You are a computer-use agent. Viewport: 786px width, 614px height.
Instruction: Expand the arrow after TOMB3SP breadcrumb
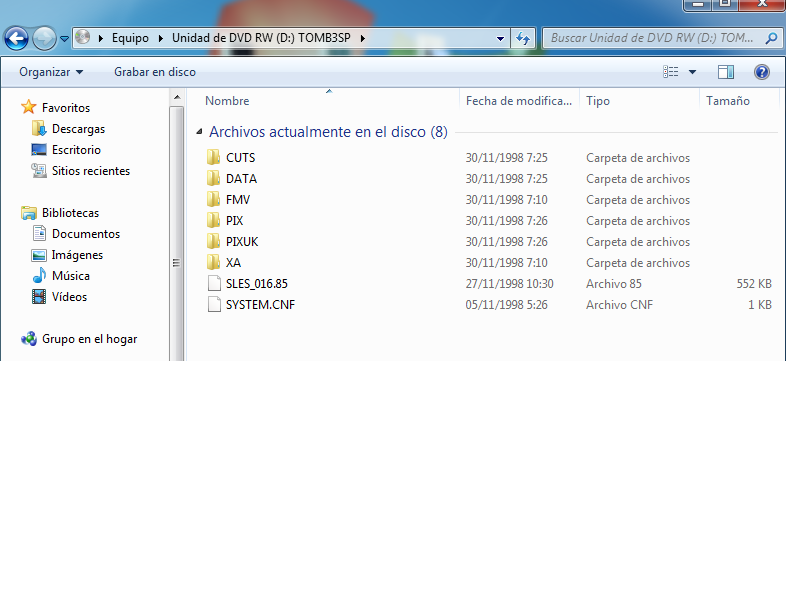(x=362, y=38)
